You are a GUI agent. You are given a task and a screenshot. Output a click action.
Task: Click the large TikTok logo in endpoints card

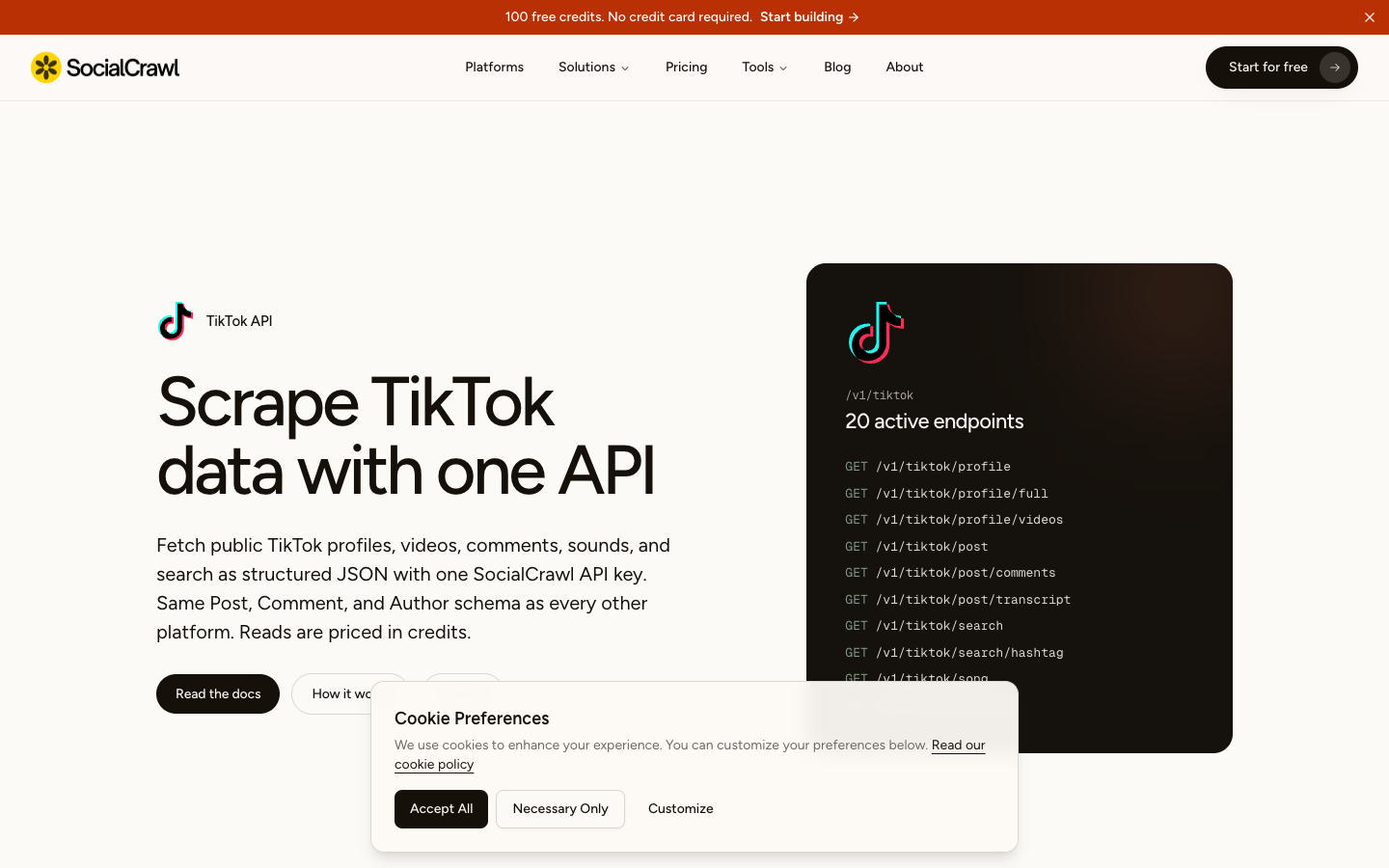(x=876, y=333)
